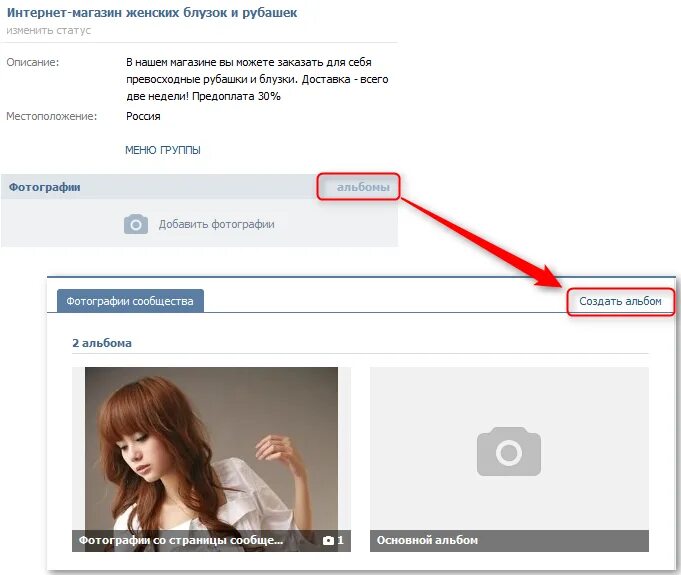Open the МЕНЮ ГРУППЫ link

[x=163, y=150]
